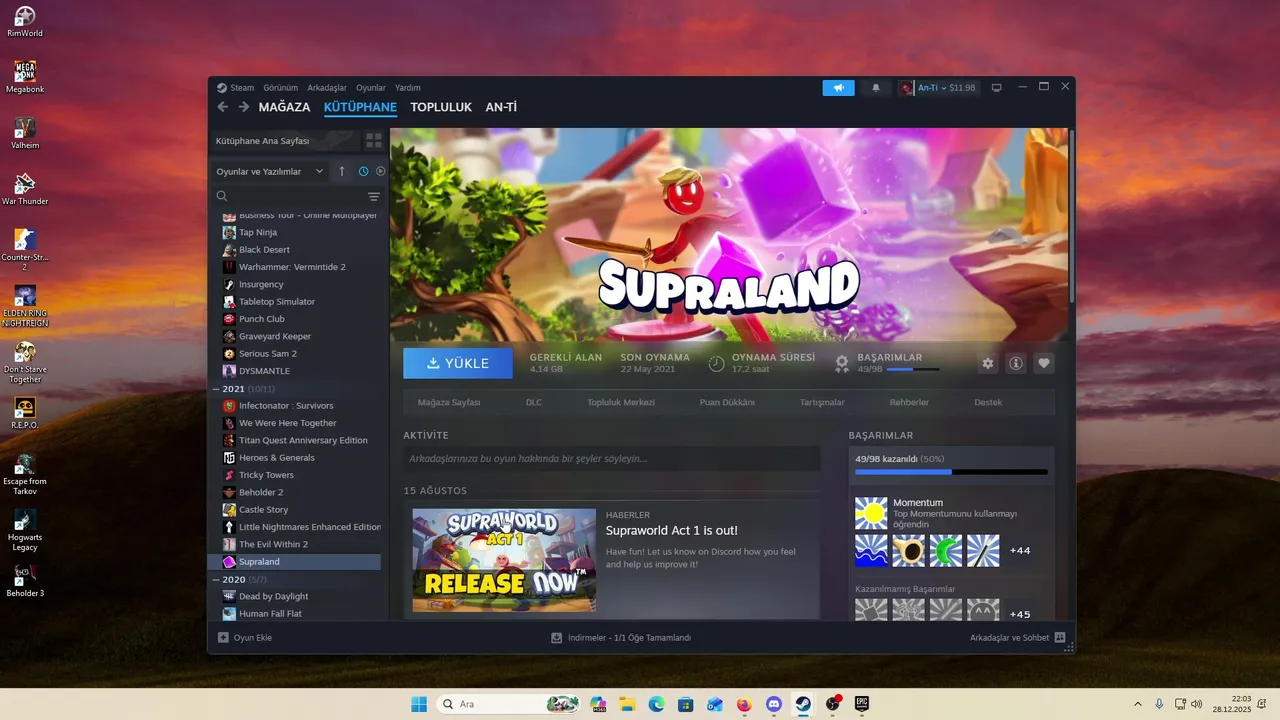Open Supraland game info icon
1280x720 pixels.
pyautogui.click(x=1016, y=363)
